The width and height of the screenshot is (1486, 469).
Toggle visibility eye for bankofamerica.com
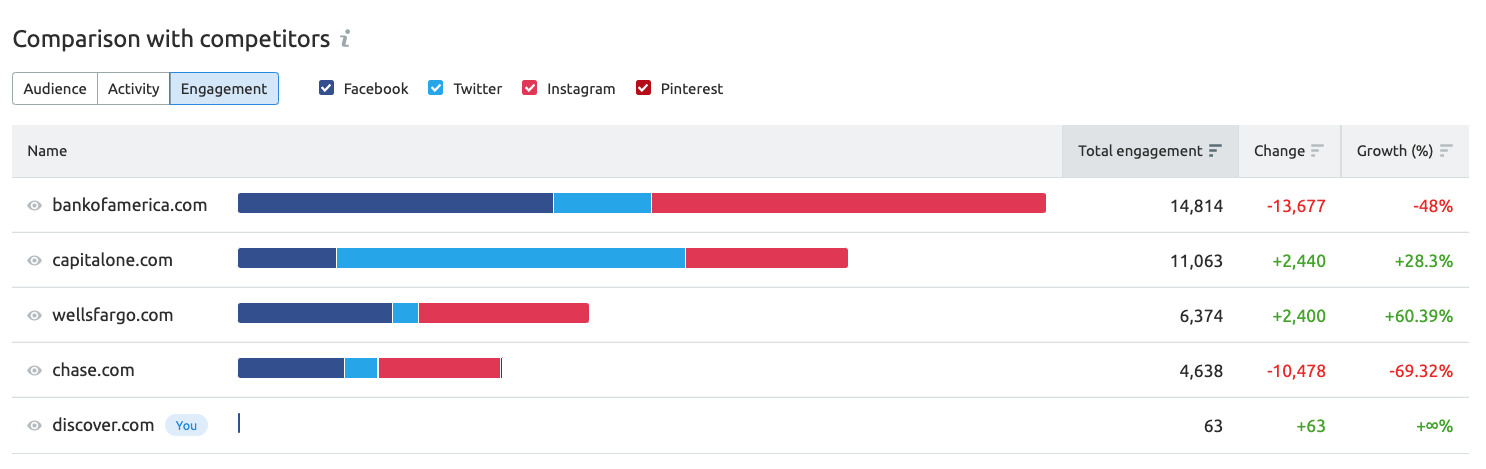pyautogui.click(x=34, y=205)
